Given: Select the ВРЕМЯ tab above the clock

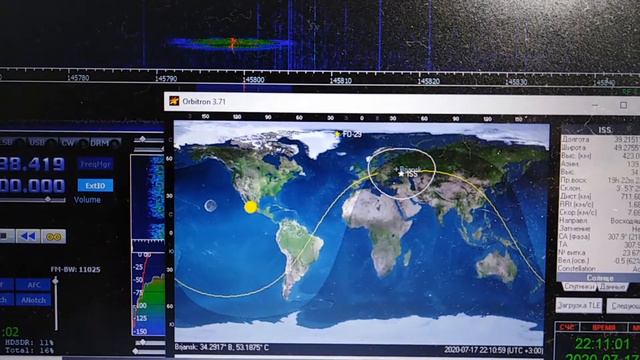Looking at the screenshot, I should click(x=603, y=327).
